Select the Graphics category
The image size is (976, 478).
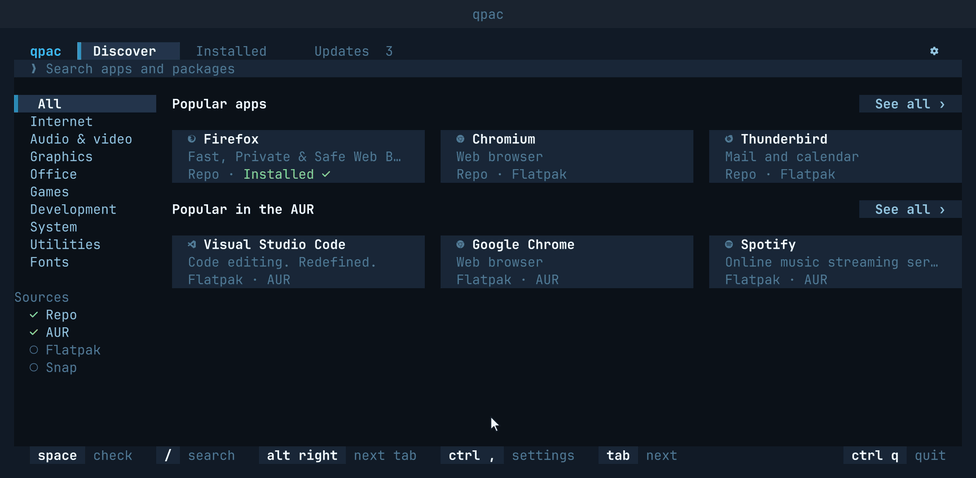(x=61, y=156)
